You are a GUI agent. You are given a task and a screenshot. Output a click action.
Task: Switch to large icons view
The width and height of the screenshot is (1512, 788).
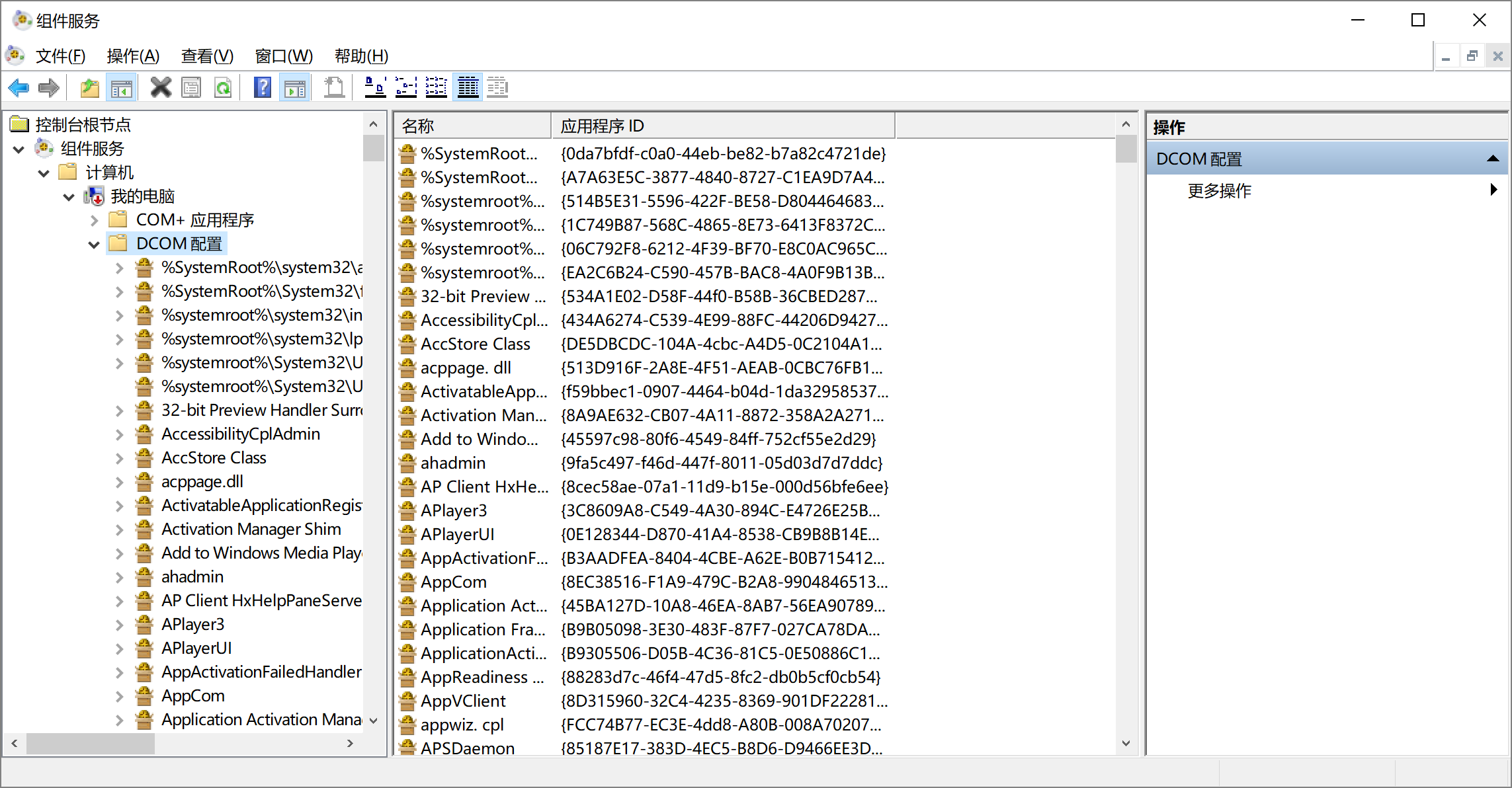tap(375, 87)
